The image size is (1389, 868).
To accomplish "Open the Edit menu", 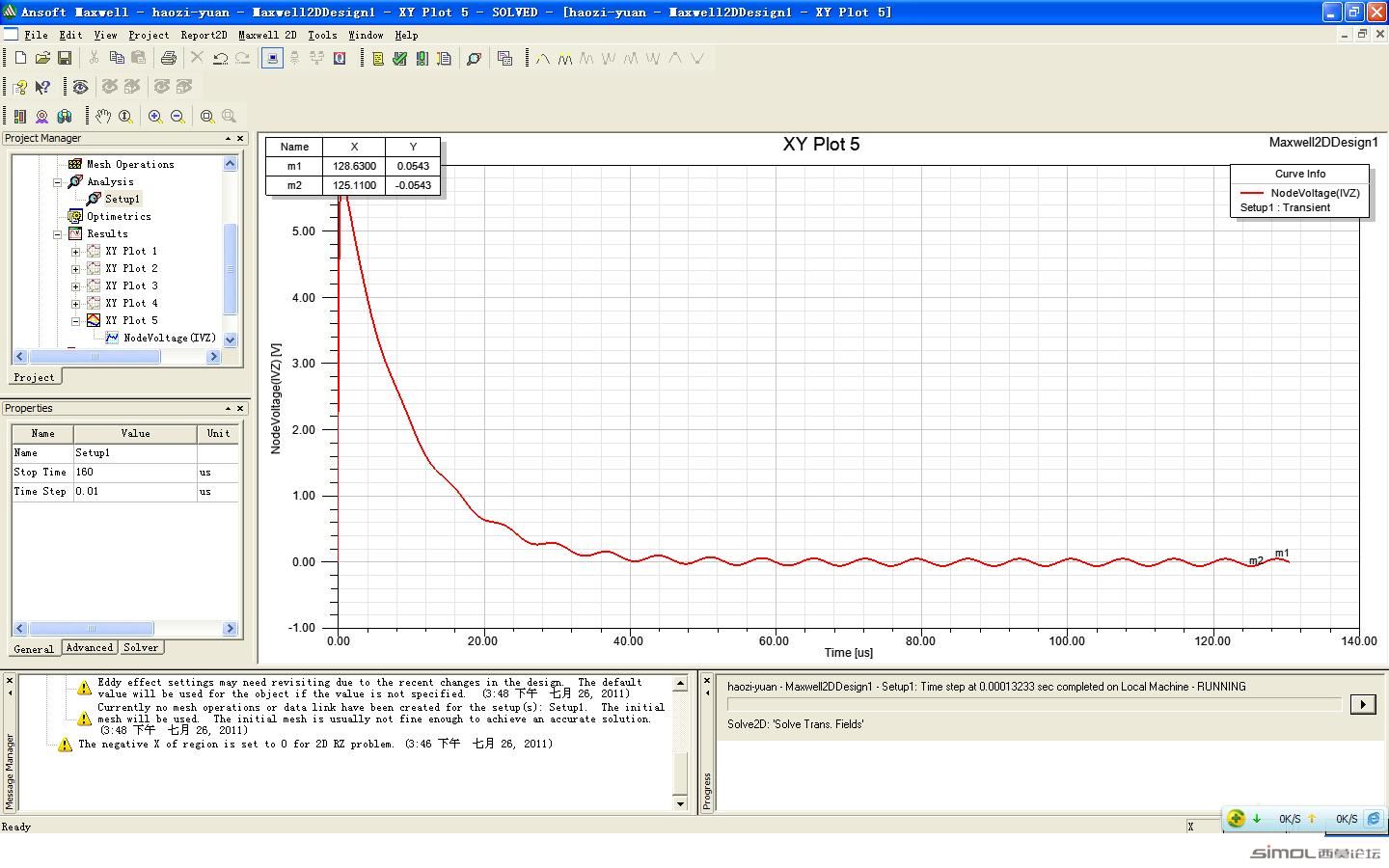I will pyautogui.click(x=70, y=35).
